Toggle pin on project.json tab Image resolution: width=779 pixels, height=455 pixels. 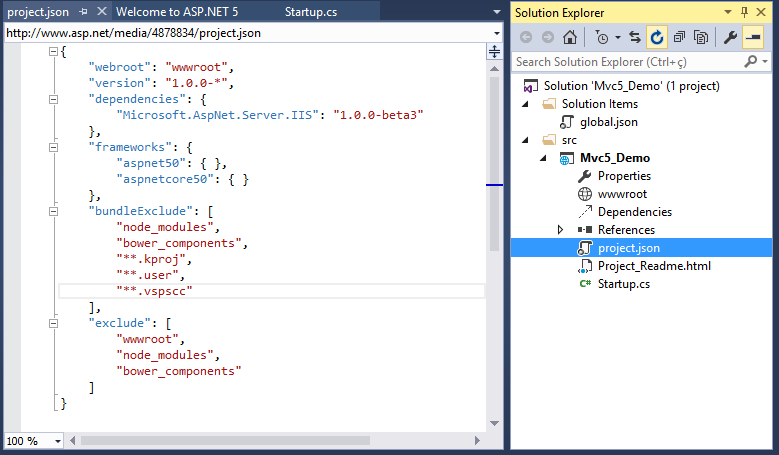pos(83,11)
